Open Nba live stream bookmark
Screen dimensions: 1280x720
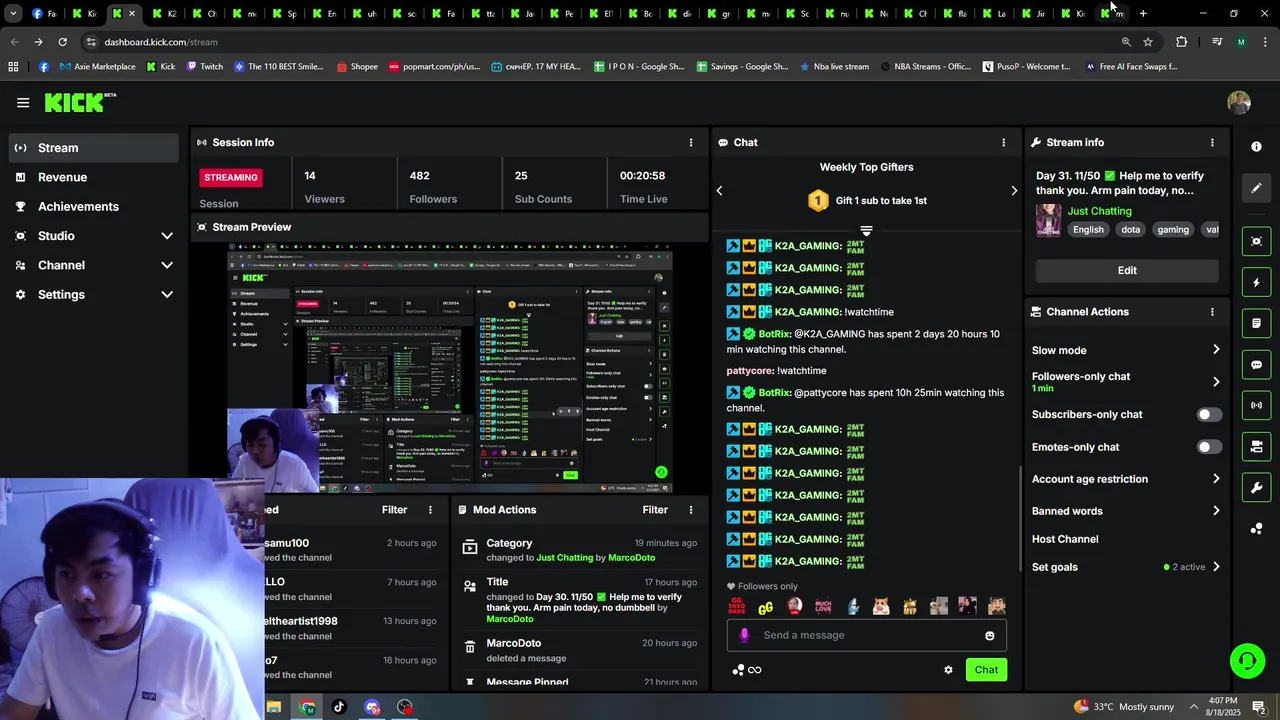pos(833,67)
